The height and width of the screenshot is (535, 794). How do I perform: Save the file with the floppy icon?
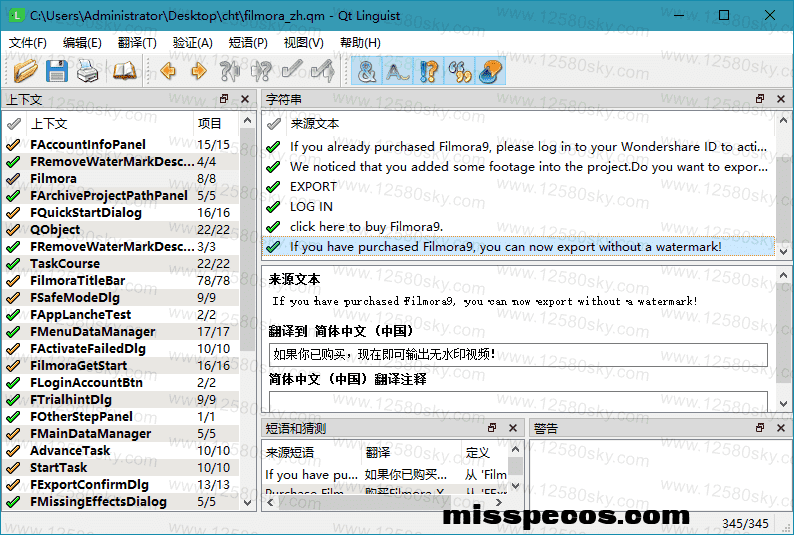tap(57, 71)
